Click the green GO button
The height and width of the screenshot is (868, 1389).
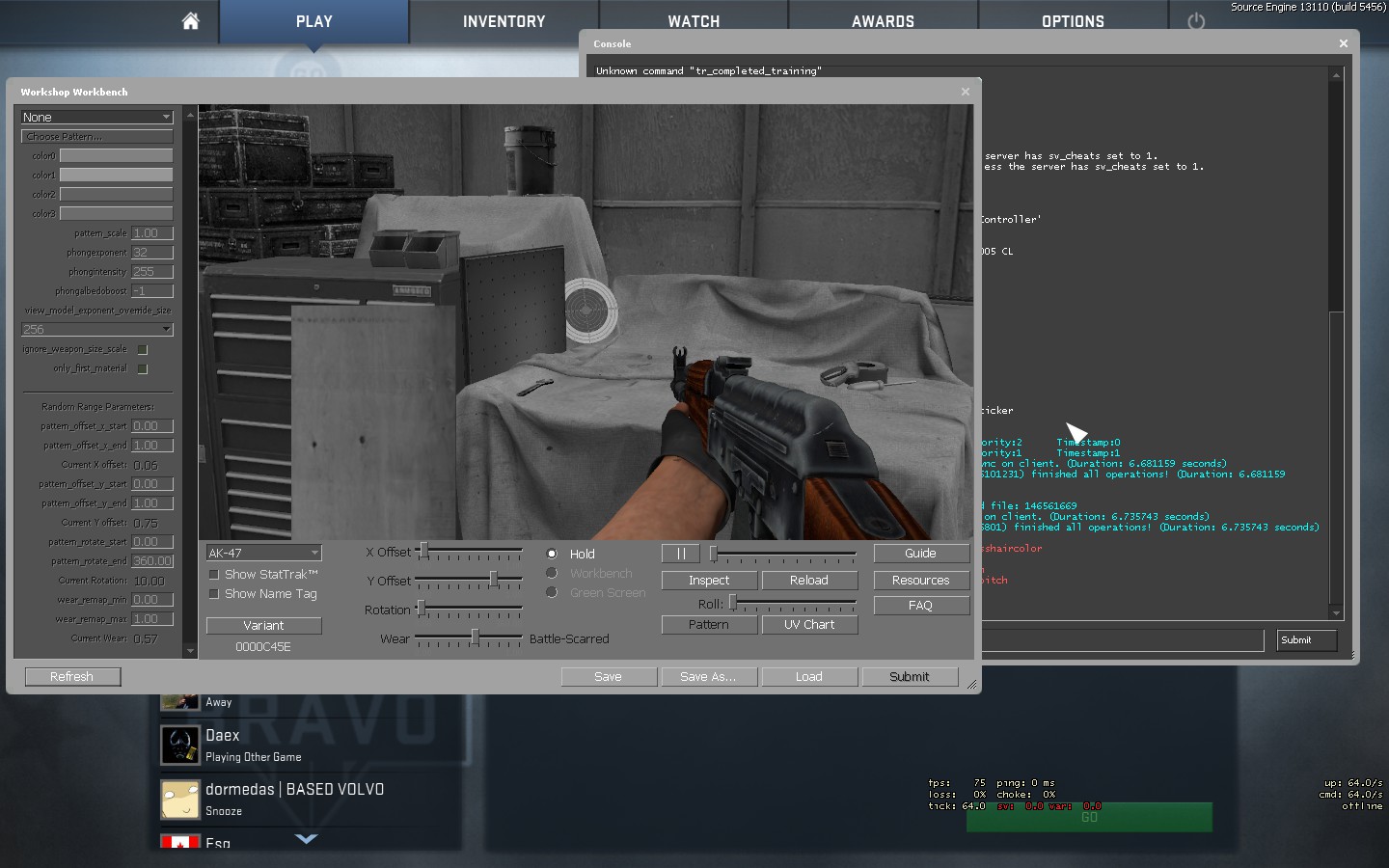coord(1089,817)
